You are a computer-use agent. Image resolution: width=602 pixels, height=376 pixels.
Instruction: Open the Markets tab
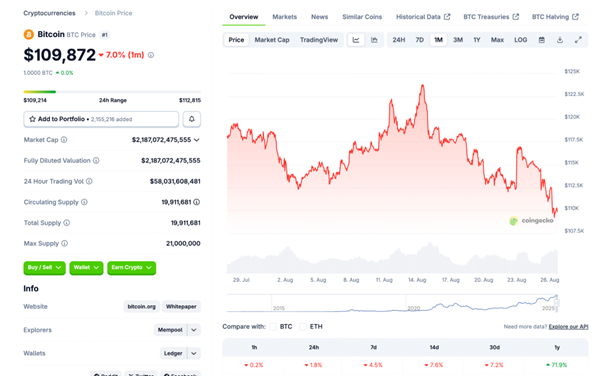point(284,17)
